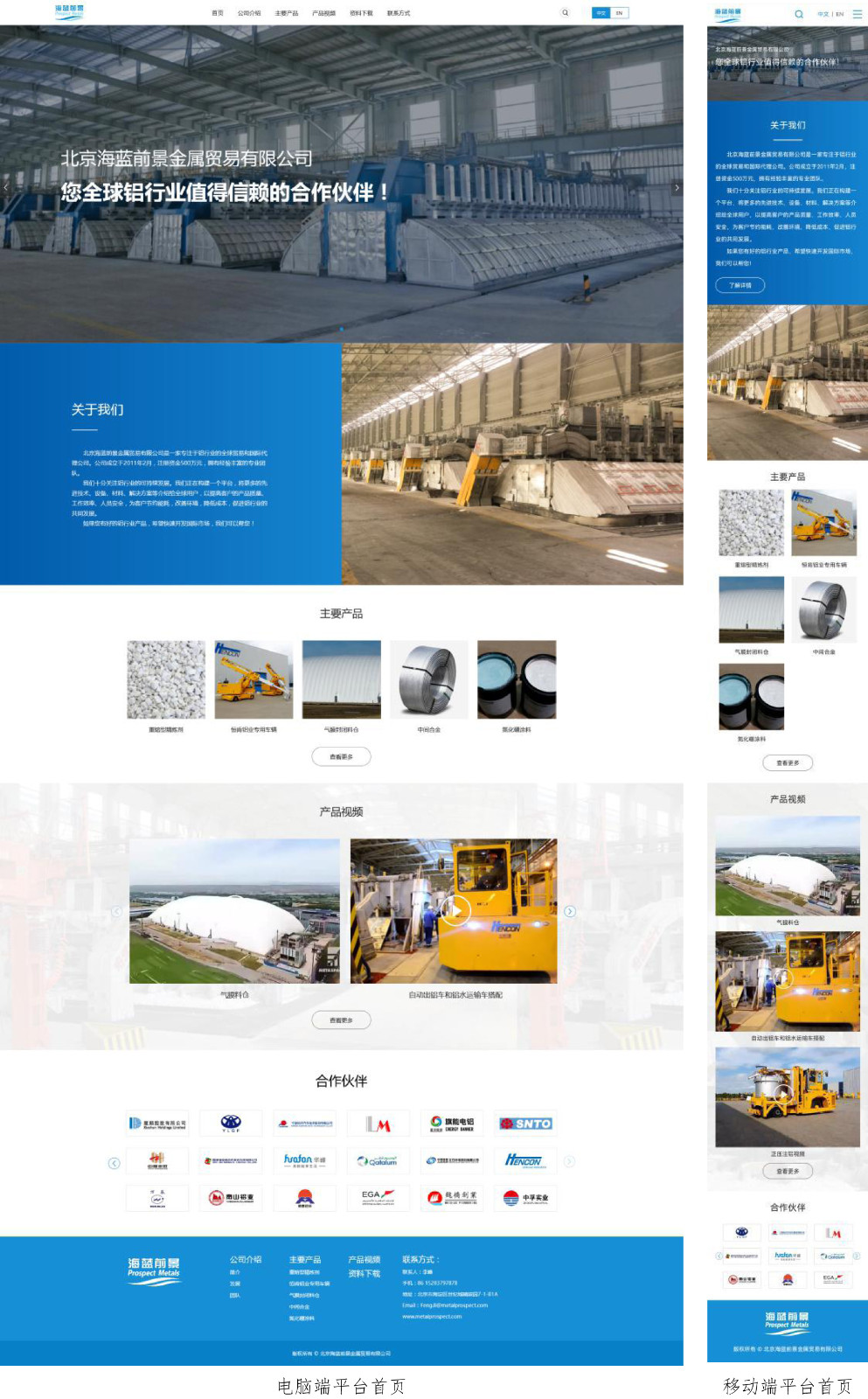This screenshot has height=1399, width=868.
Task: Open 资料下载 link in the footer
Action: point(364,1274)
